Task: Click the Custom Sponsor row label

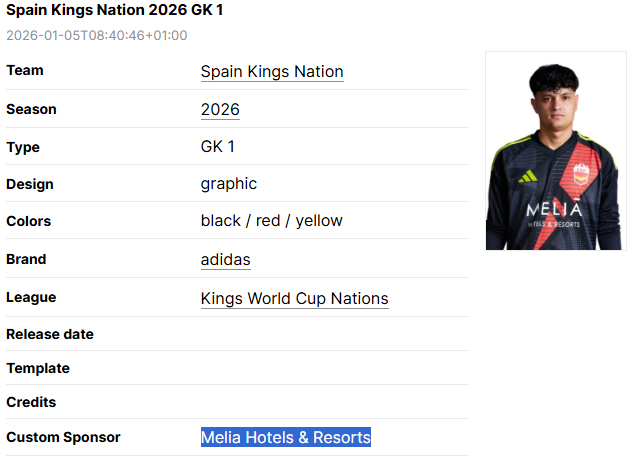Action: (63, 437)
